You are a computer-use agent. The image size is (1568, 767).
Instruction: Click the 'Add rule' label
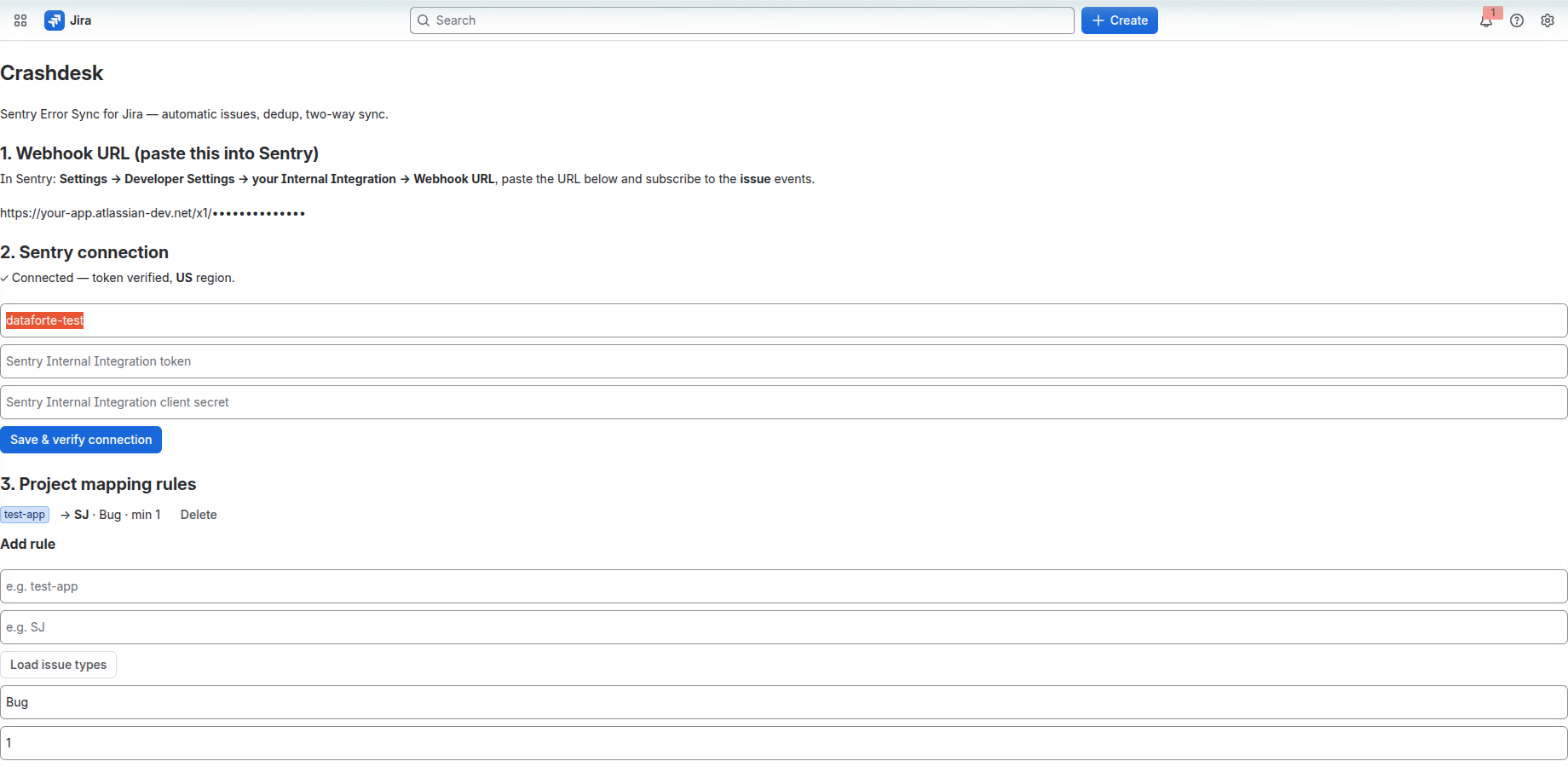pyautogui.click(x=28, y=544)
